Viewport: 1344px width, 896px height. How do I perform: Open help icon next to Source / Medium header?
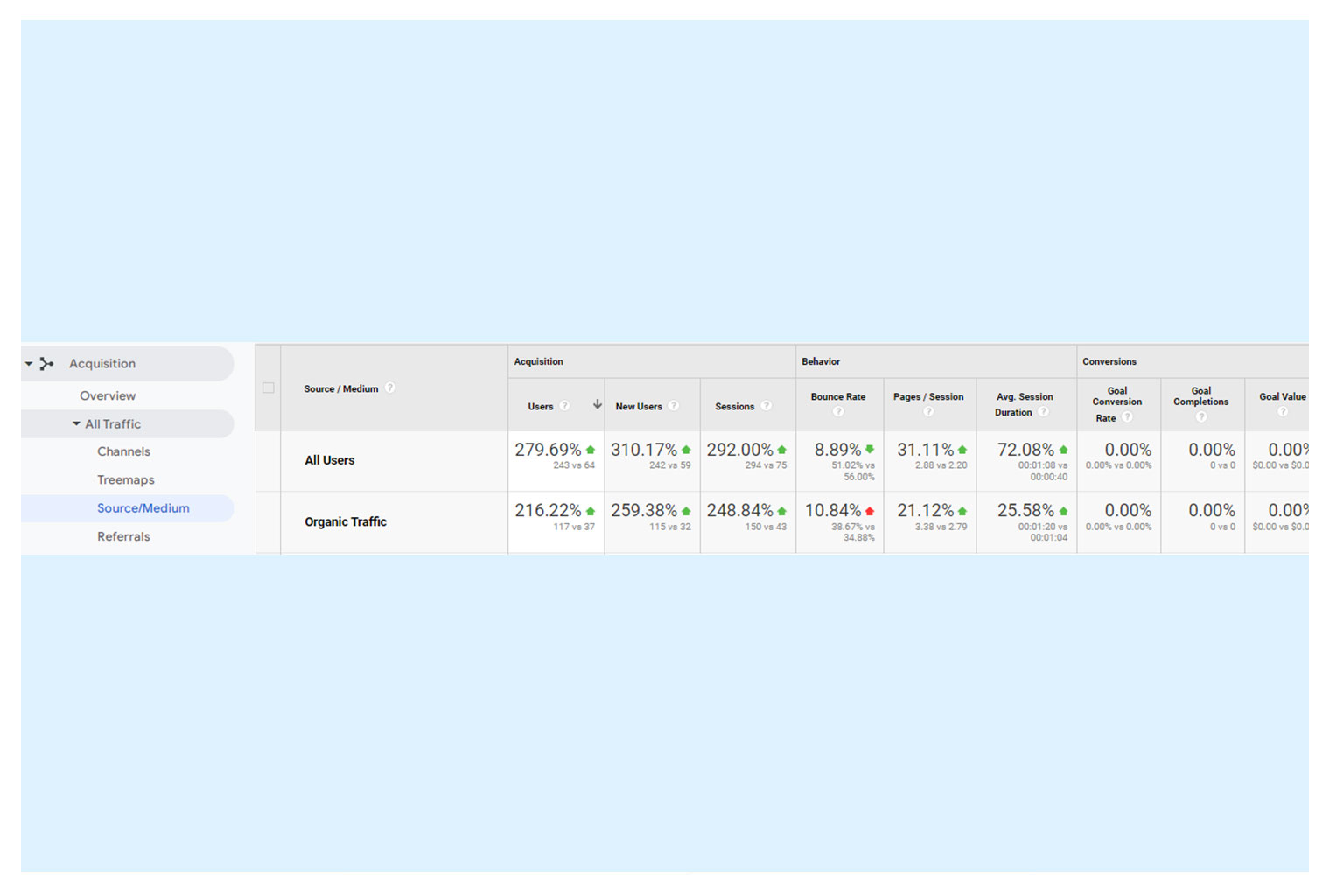click(390, 388)
